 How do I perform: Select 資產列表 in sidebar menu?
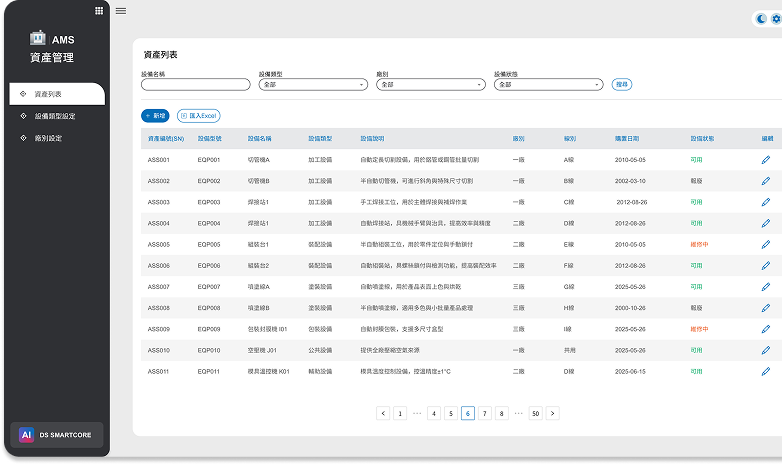[48, 94]
